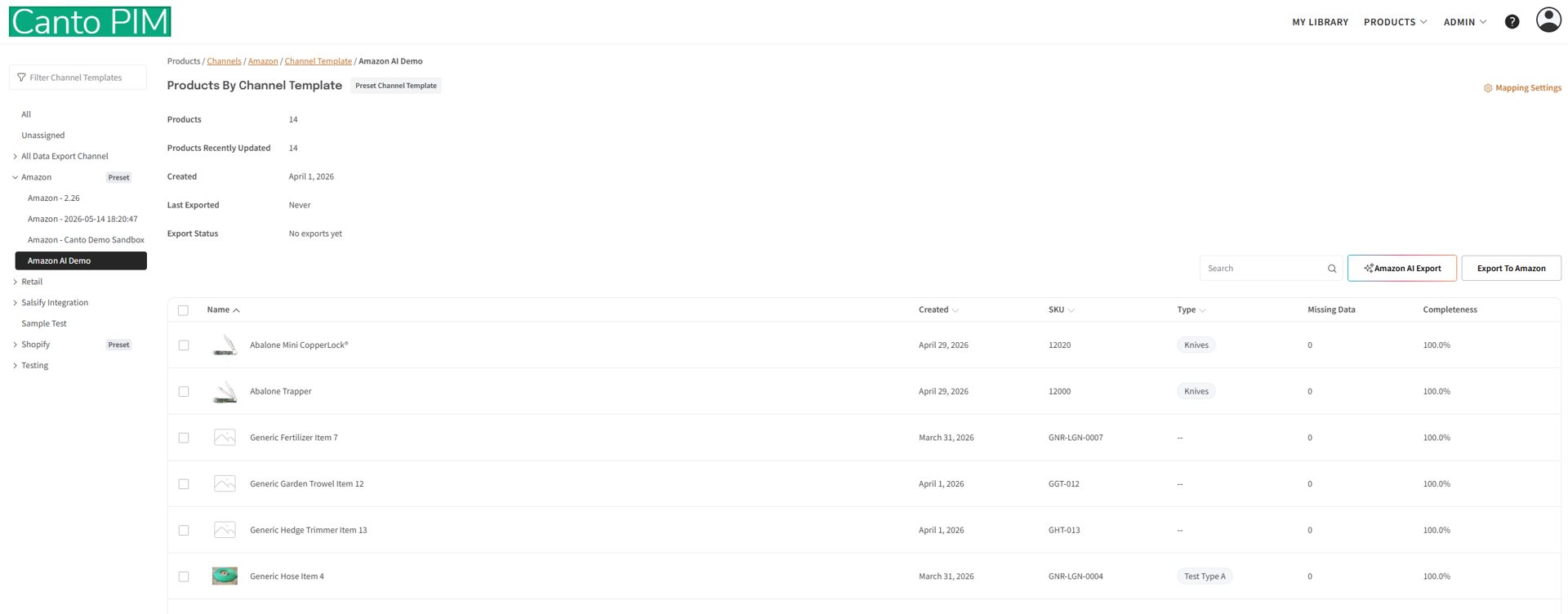Sort table by Name column

point(223,310)
